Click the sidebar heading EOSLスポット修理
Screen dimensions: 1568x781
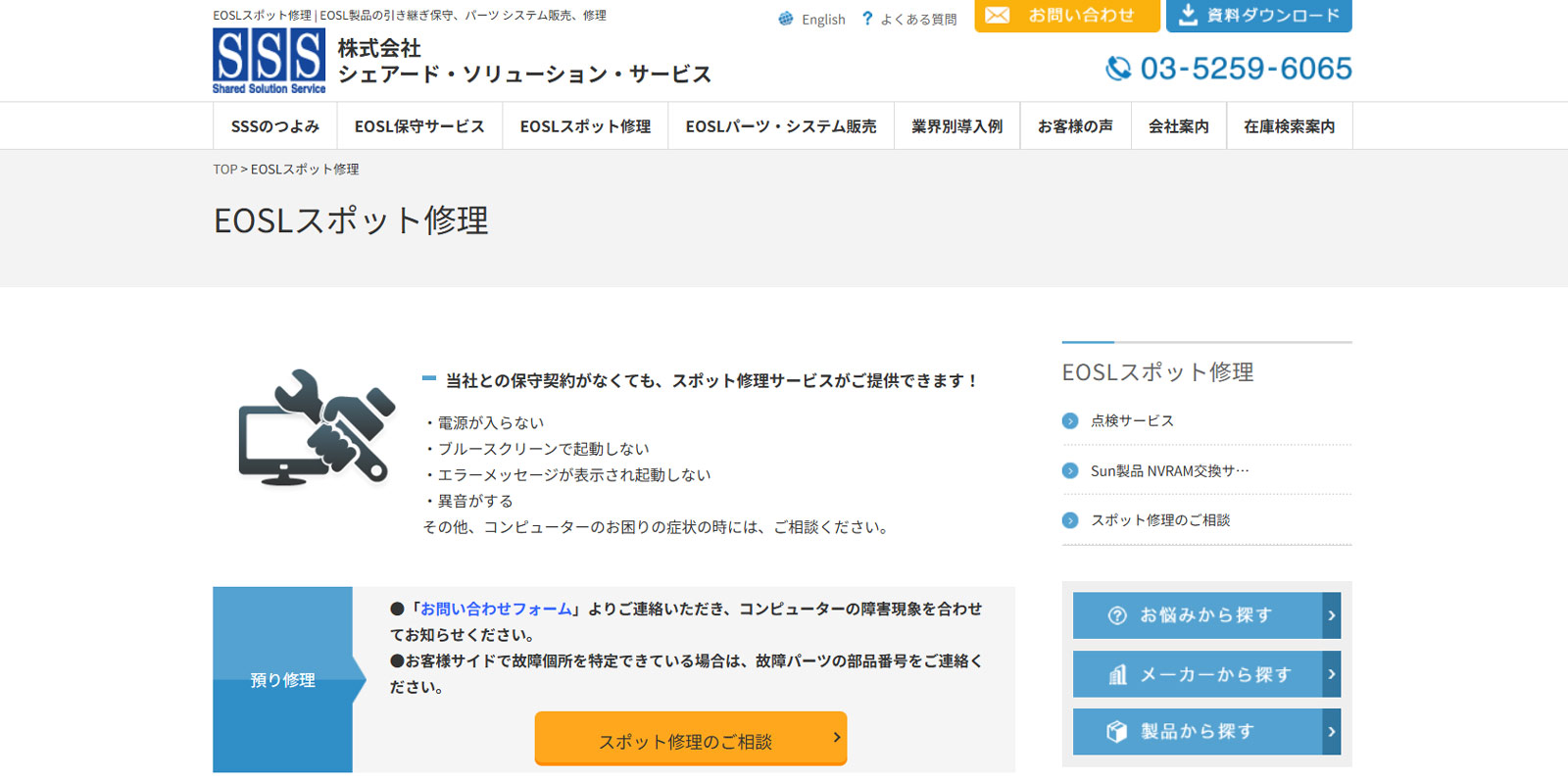[x=1157, y=372]
